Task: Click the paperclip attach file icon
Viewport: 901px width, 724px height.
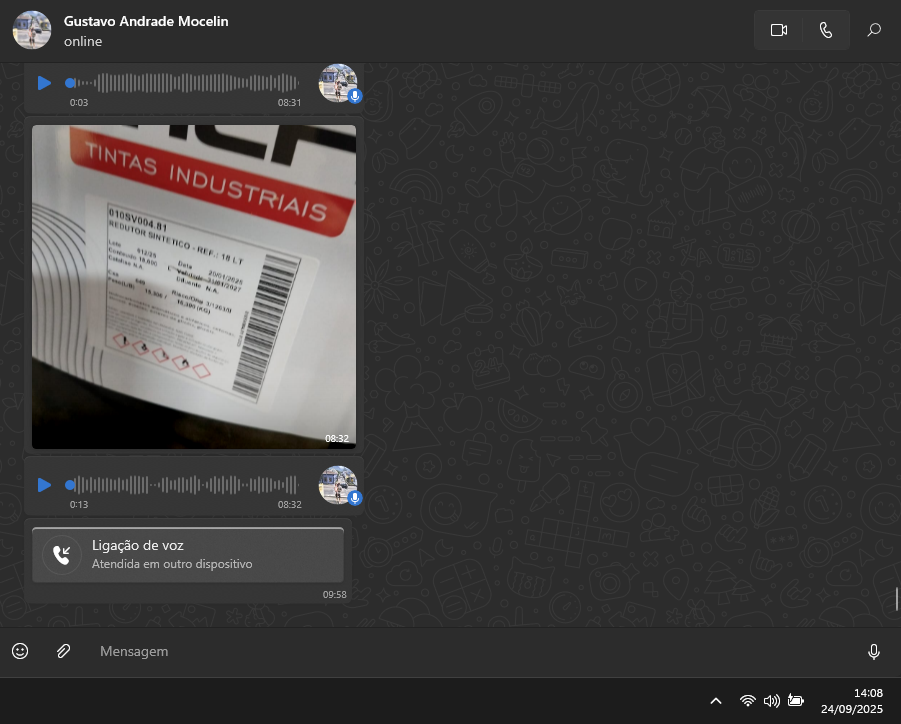Action: pos(63,651)
